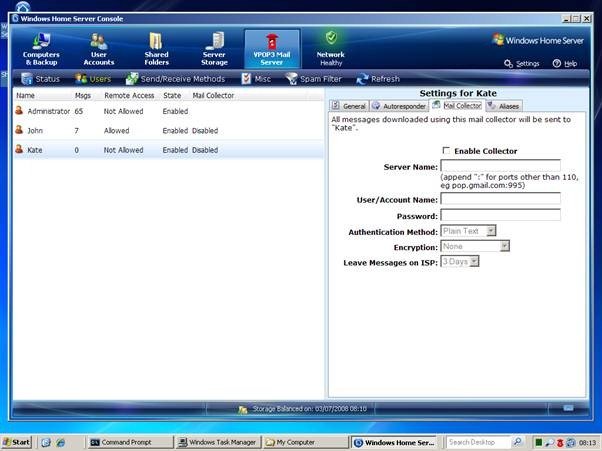This screenshot has width=602, height=451.
Task: Sort by Msgs column header
Action: pos(83,96)
